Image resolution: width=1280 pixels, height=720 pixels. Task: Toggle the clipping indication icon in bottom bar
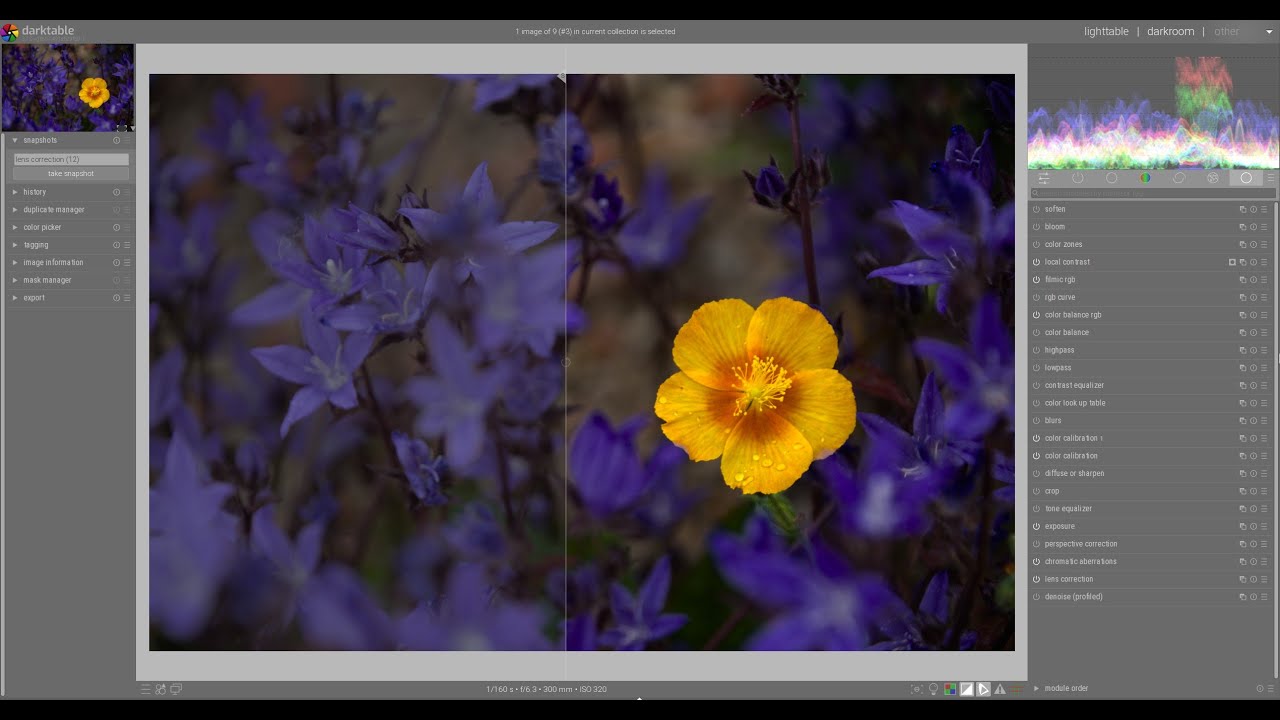pyautogui.click(x=966, y=689)
